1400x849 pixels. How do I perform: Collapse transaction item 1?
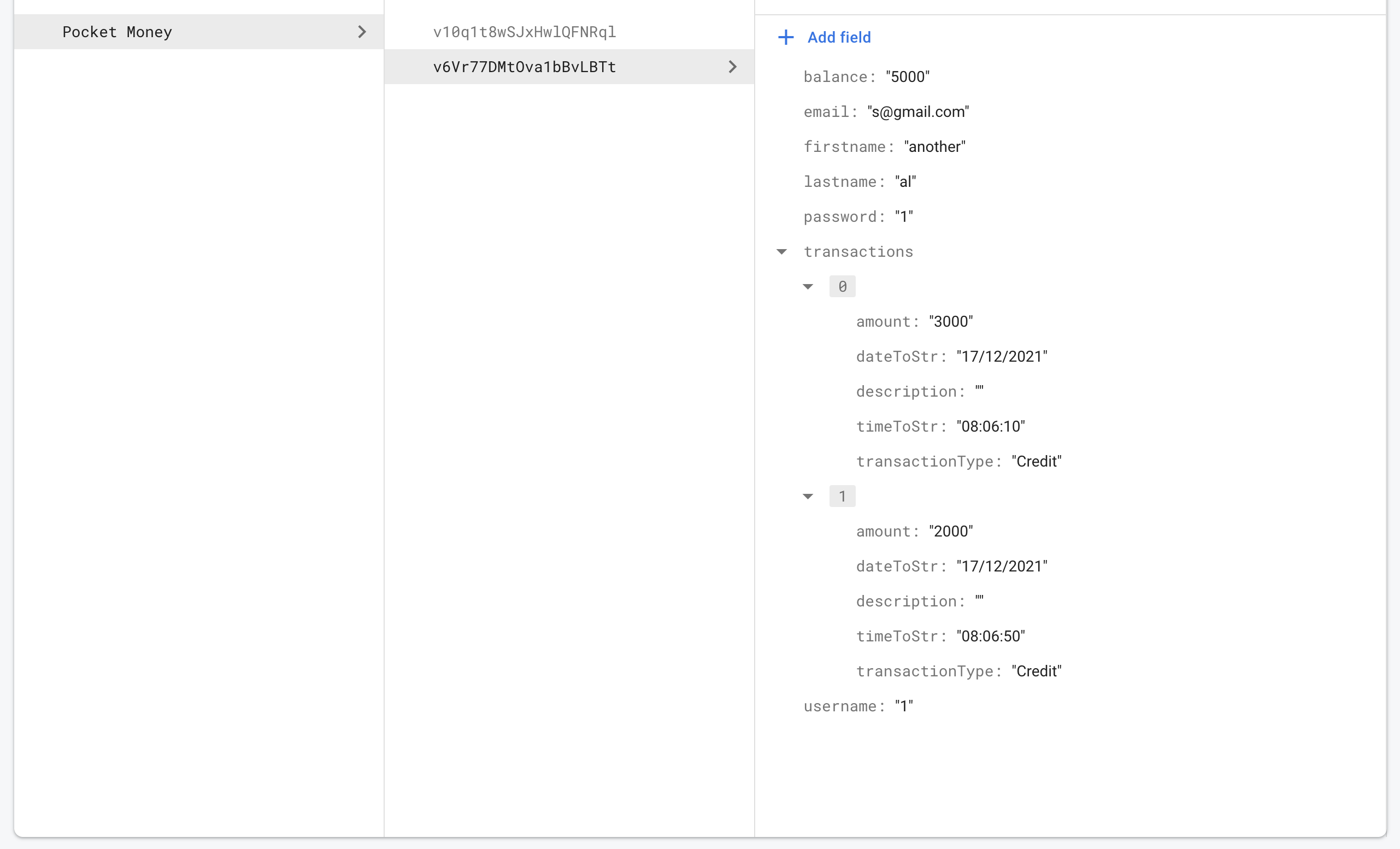pos(808,496)
